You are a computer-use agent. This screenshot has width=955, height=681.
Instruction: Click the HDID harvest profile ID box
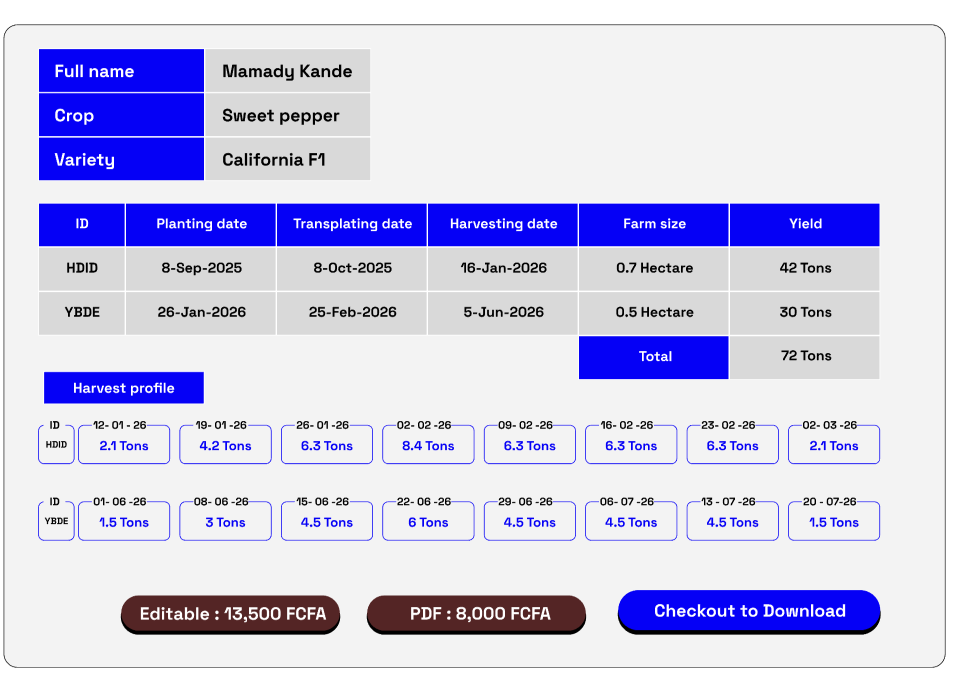click(x=56, y=445)
